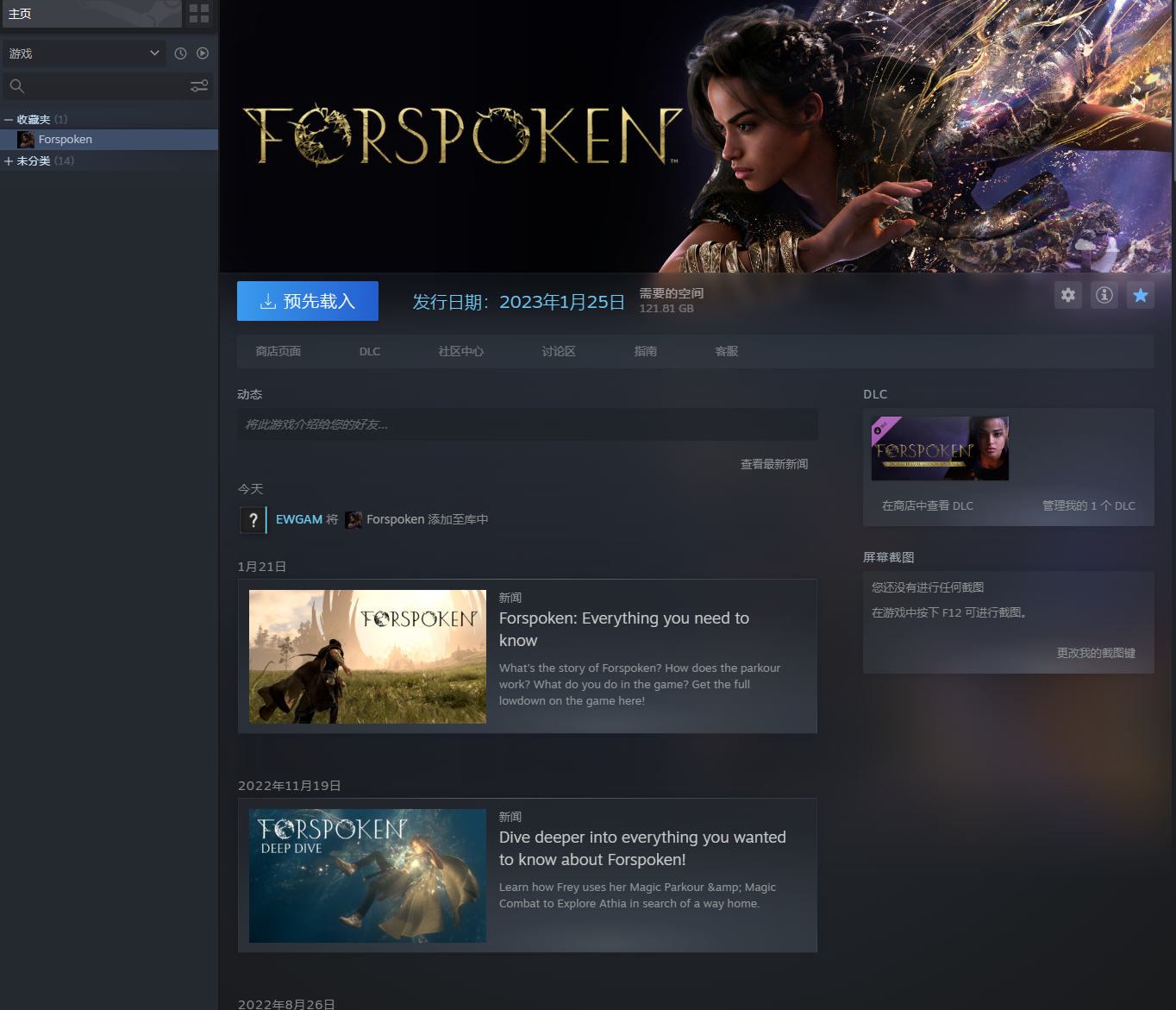
Task: Click 管理我的 1 个 DLC
Action: coord(1089,505)
